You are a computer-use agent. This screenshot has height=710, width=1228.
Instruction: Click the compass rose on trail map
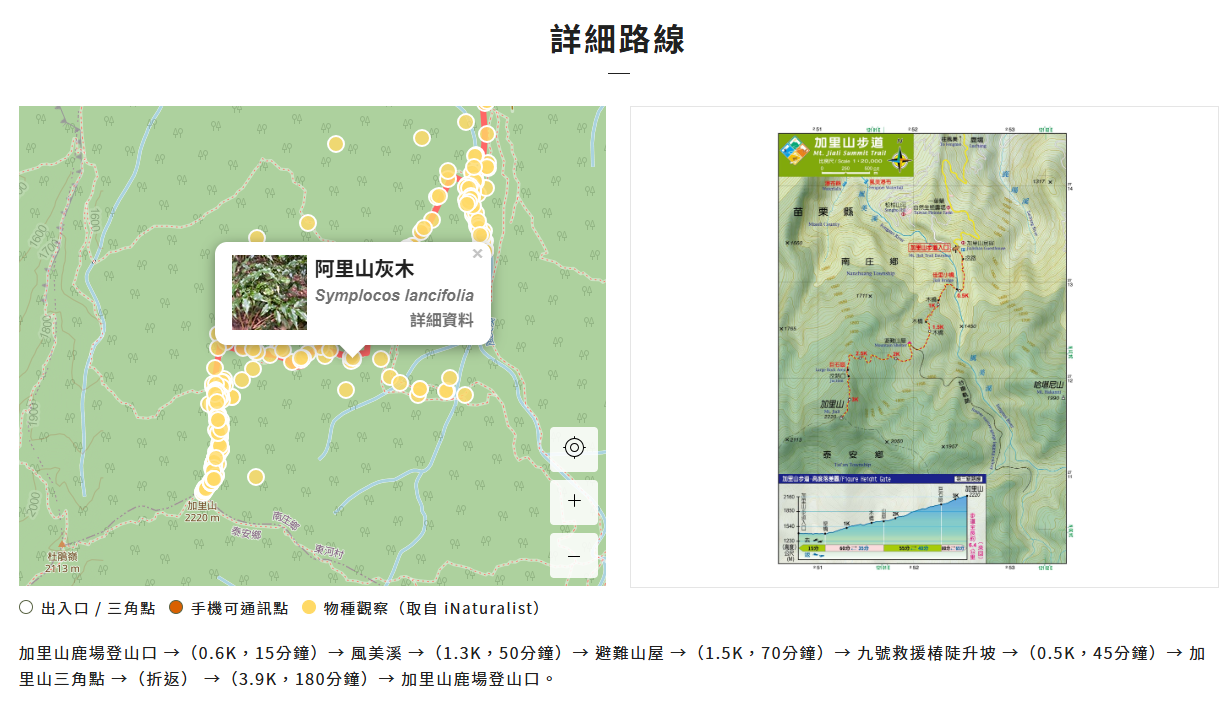click(x=900, y=160)
